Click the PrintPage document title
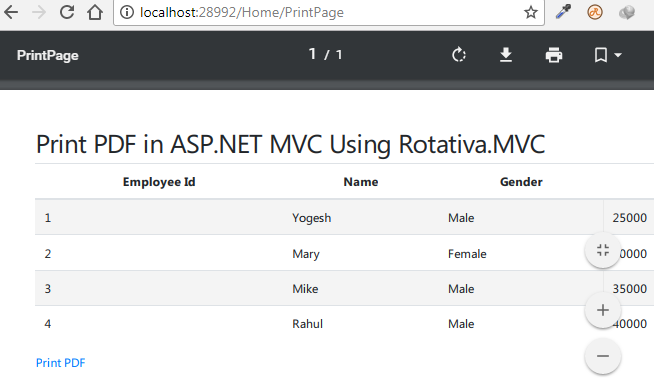This screenshot has height=381, width=654. (48, 55)
